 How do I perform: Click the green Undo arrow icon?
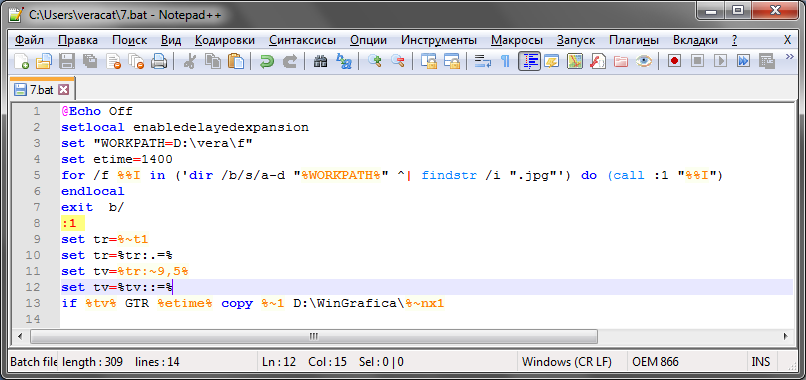tap(266, 62)
